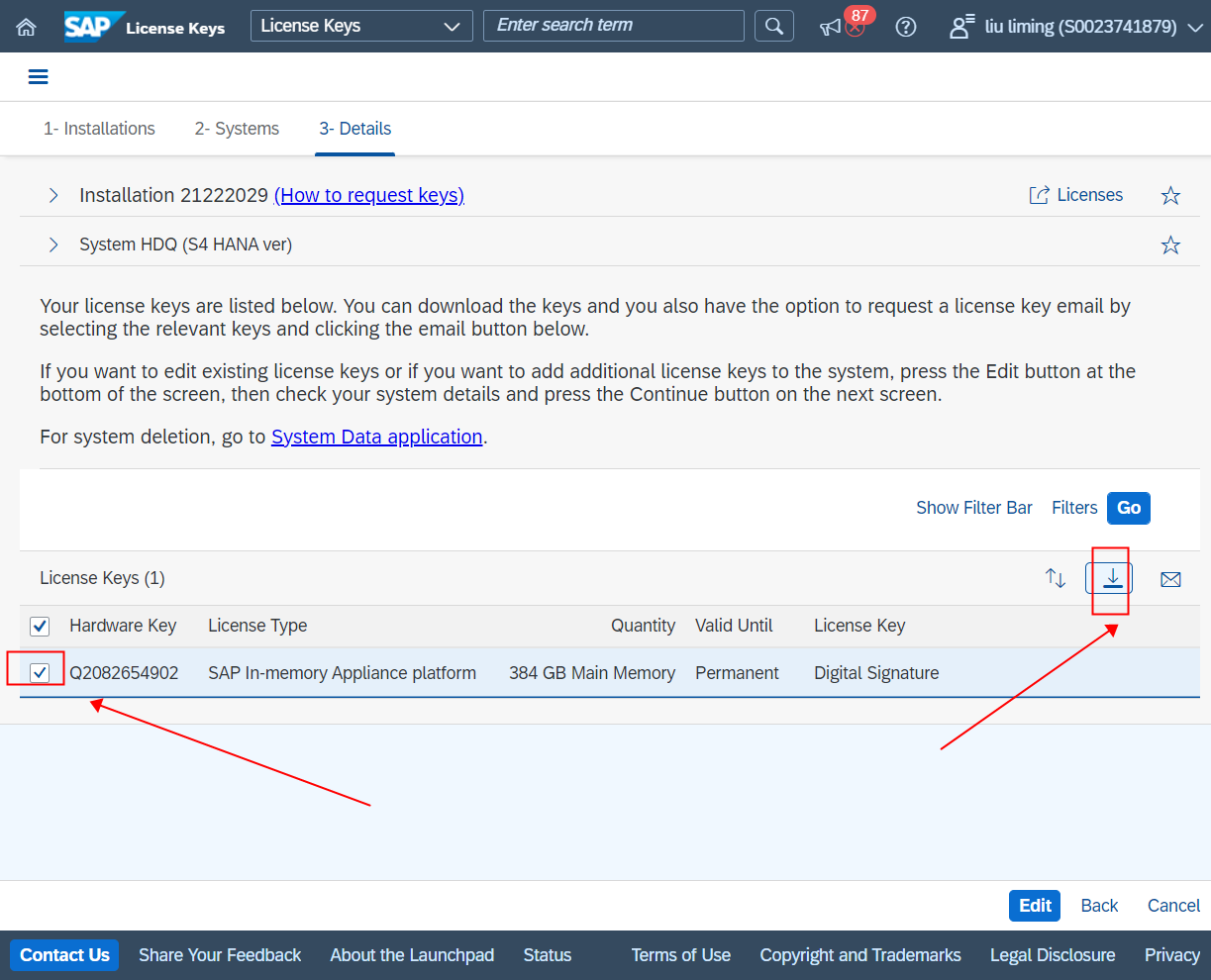1211x980 pixels.
Task: Open the table sort settings icon
Action: point(1056,578)
